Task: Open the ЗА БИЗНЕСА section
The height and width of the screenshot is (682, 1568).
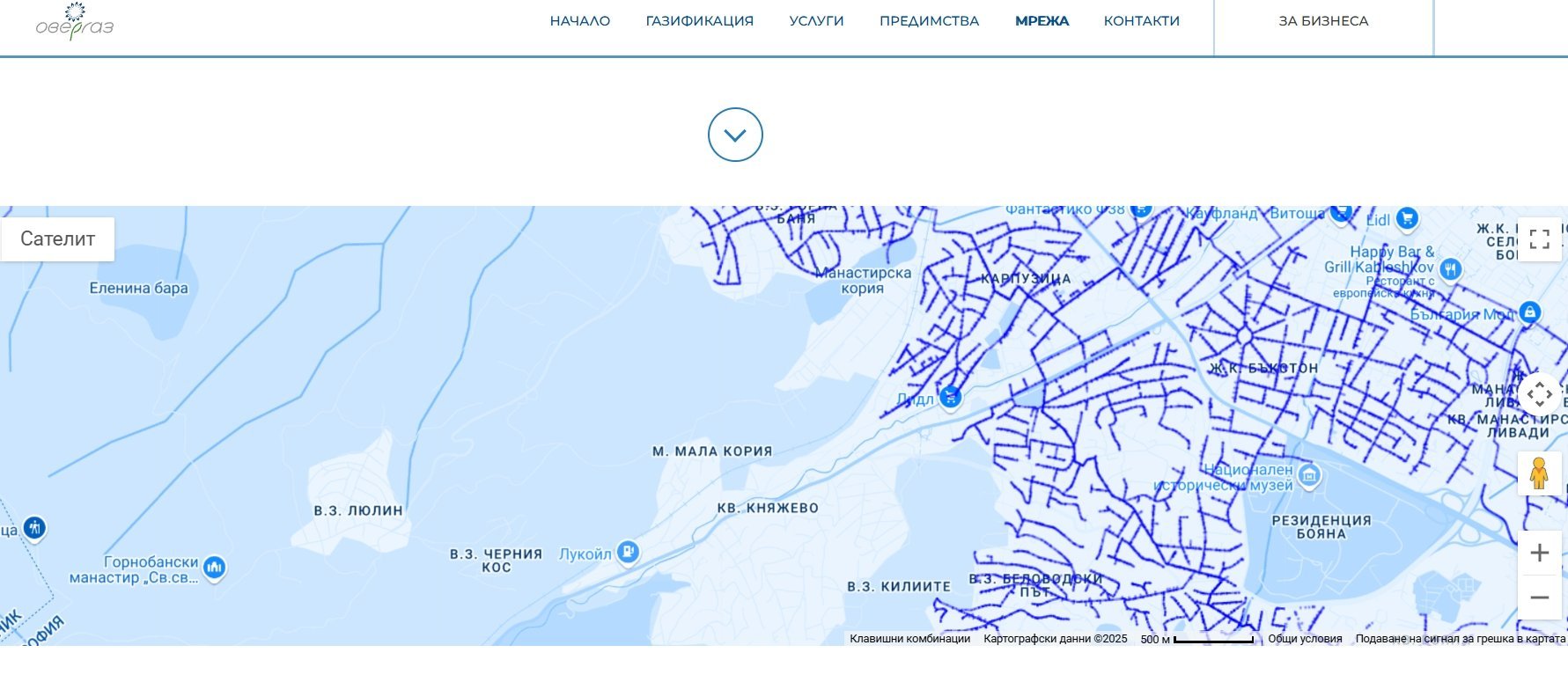Action: pos(1323,21)
